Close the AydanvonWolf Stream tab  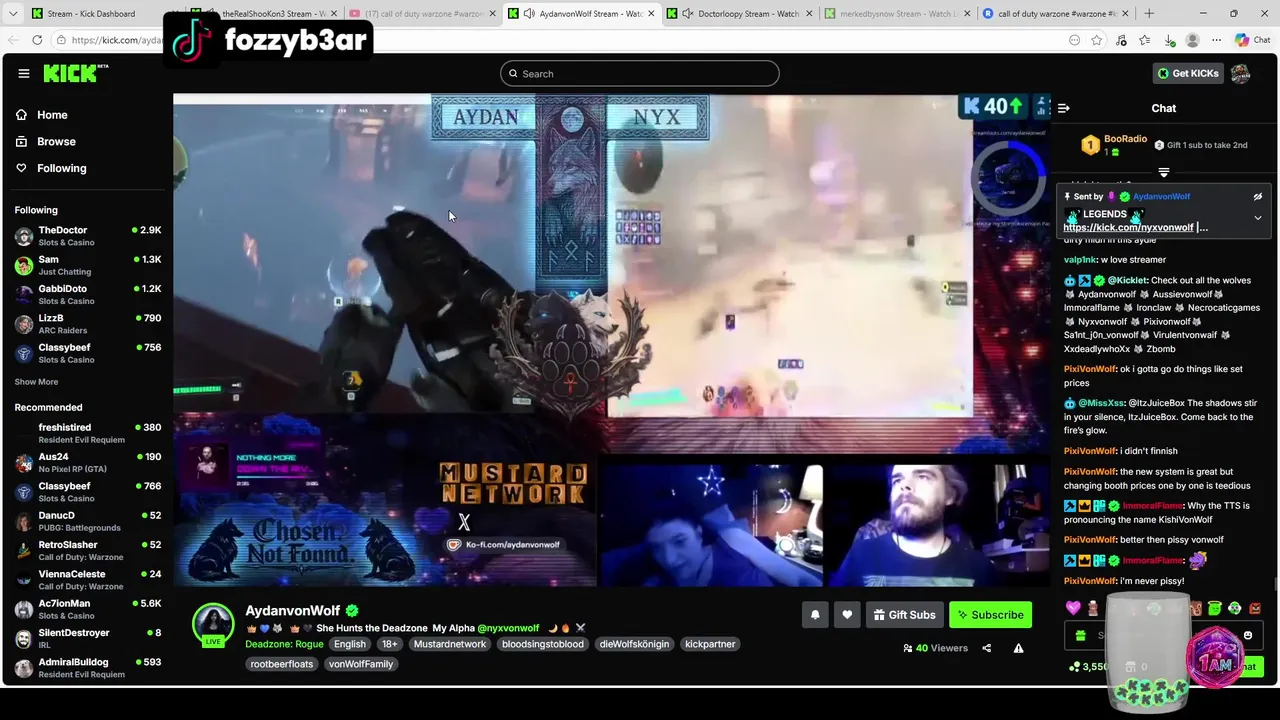coord(653,14)
